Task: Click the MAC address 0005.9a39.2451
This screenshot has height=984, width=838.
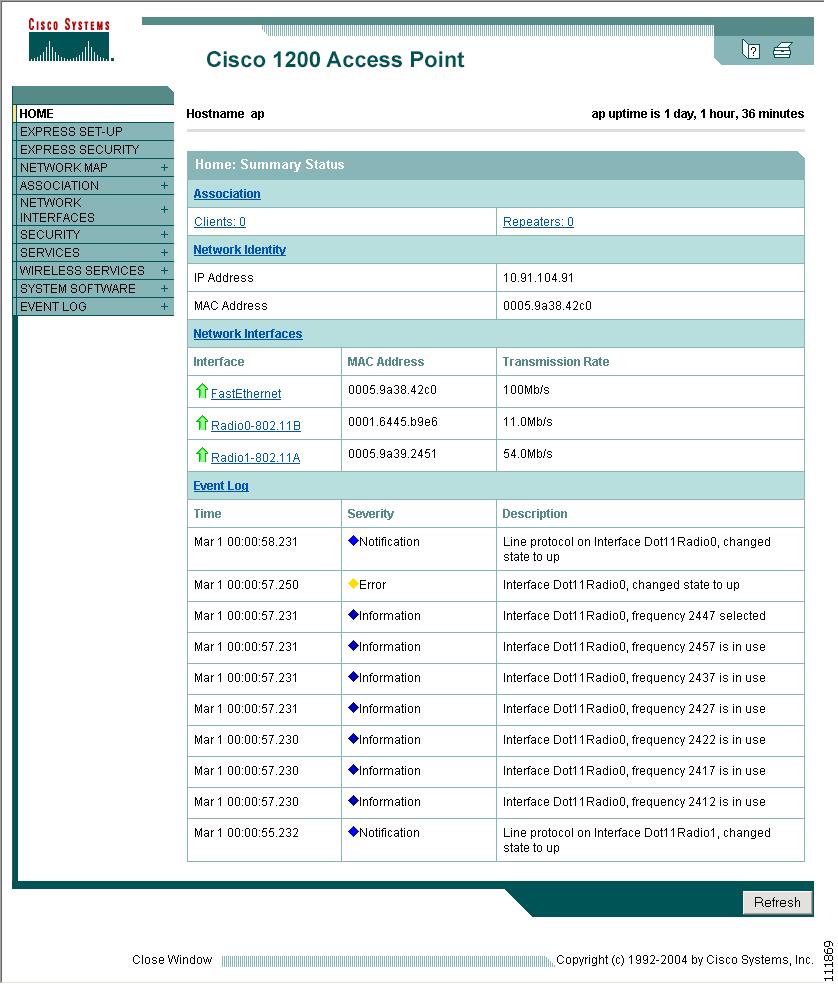Action: [392, 454]
